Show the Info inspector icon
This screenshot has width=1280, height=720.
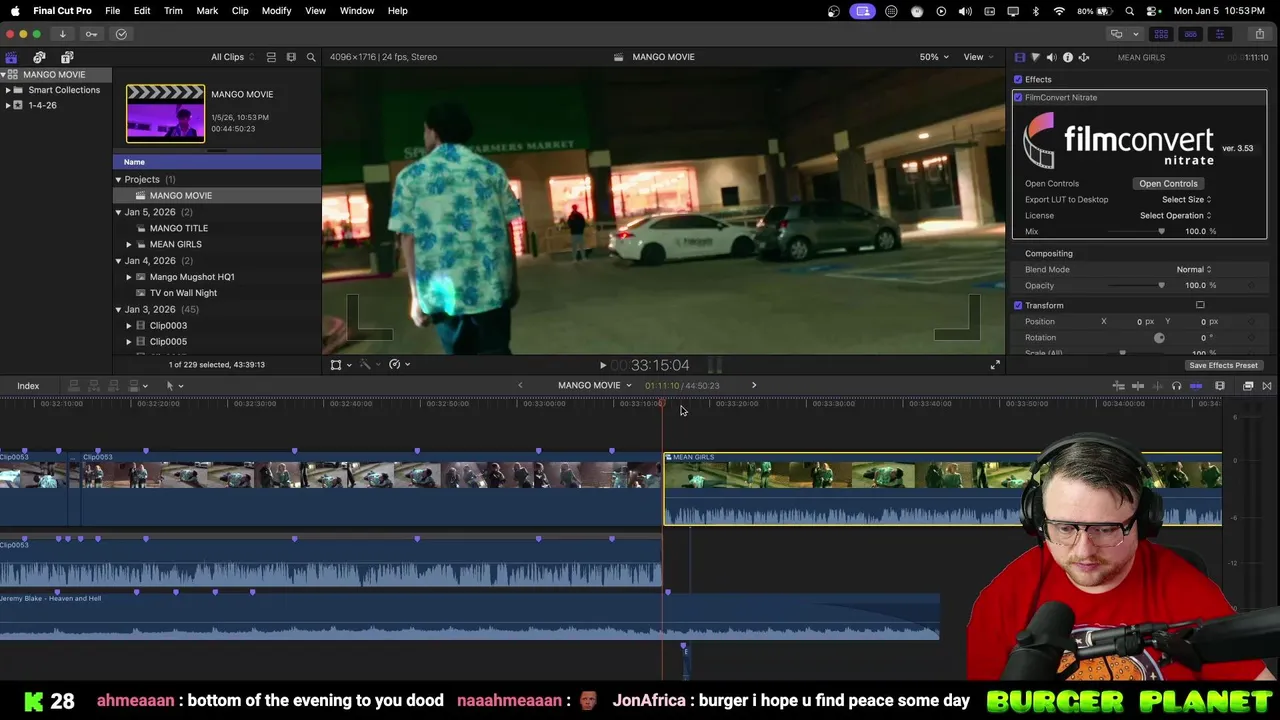tap(1067, 57)
